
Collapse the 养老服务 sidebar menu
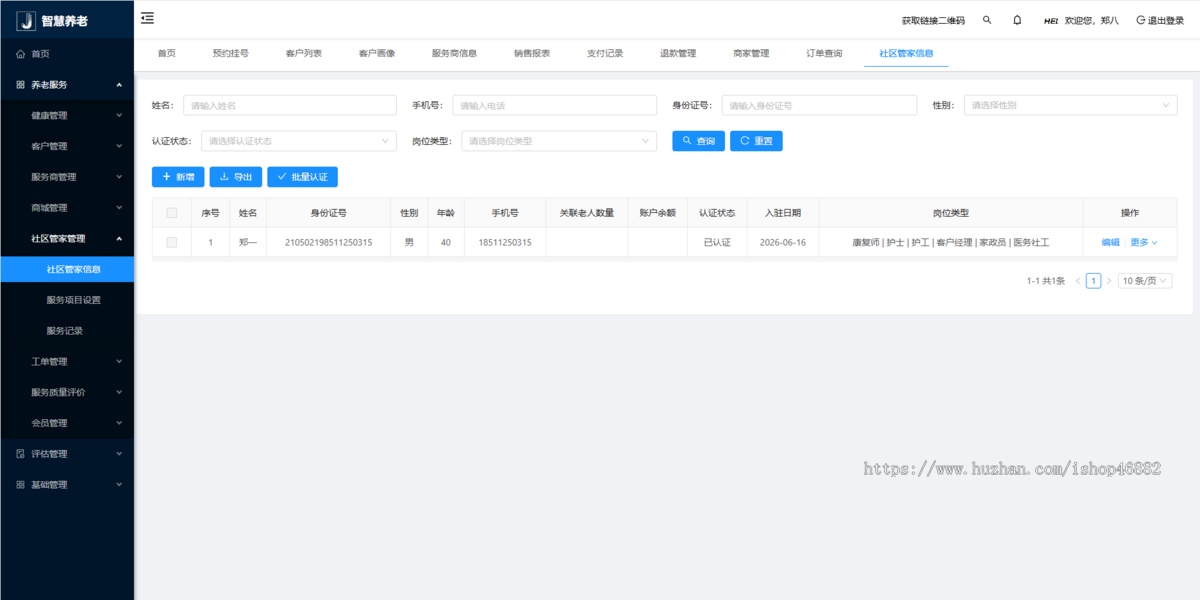coord(67,85)
